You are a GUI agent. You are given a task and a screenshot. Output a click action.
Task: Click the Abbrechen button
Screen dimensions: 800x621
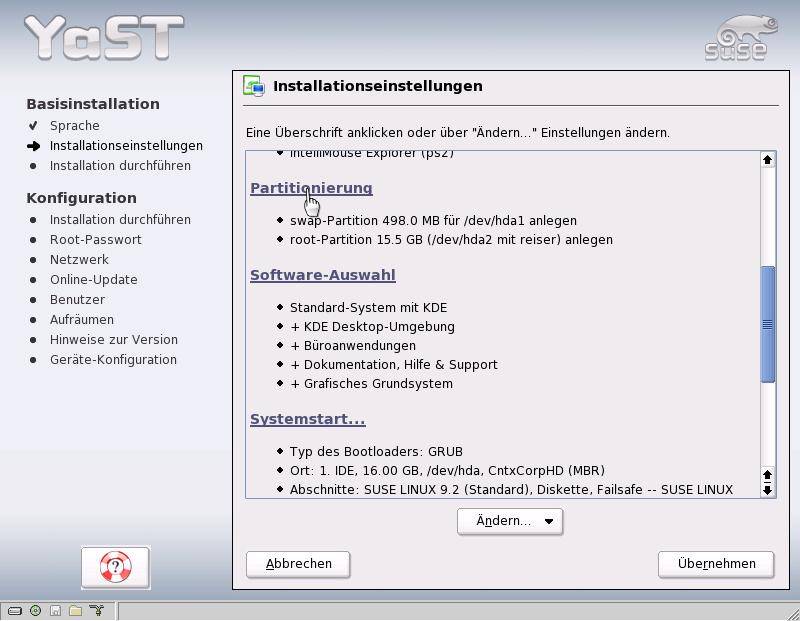pyautogui.click(x=298, y=564)
